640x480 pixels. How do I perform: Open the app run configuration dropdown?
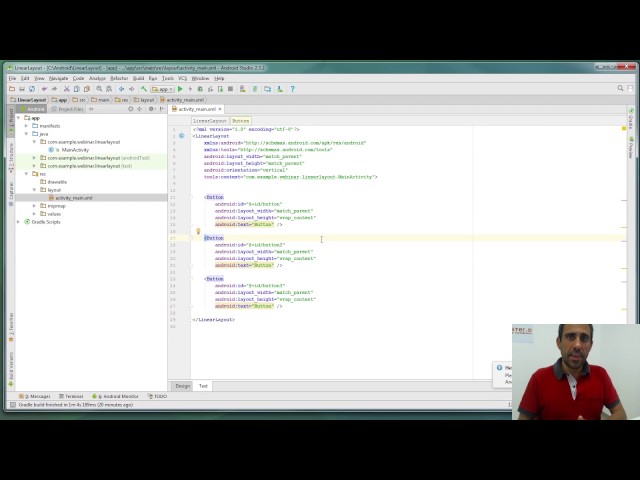(162, 89)
